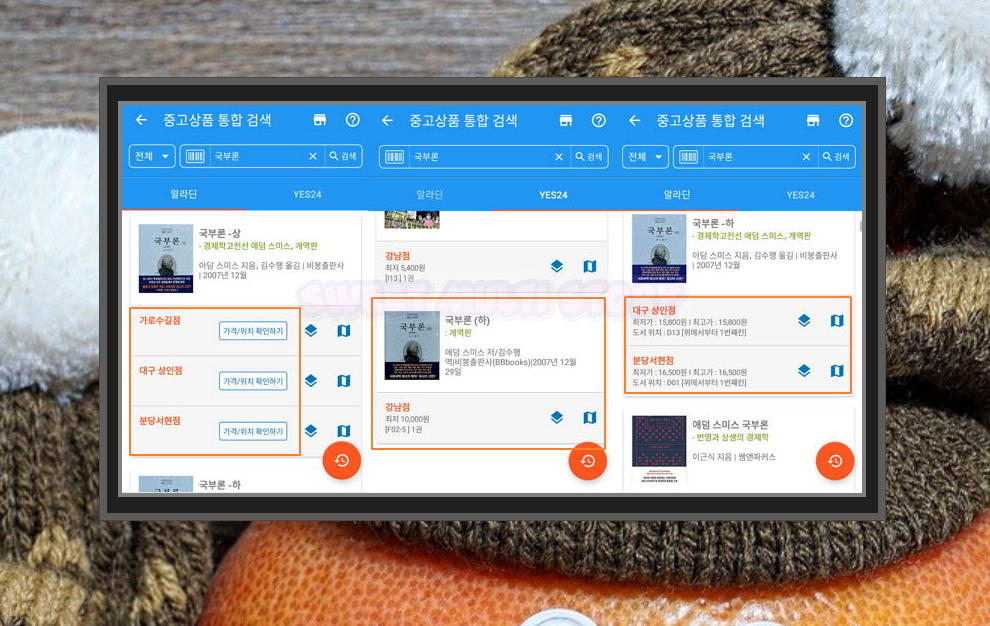Open history floating button on right screen
Image resolution: width=990 pixels, height=626 pixels.
(x=835, y=461)
